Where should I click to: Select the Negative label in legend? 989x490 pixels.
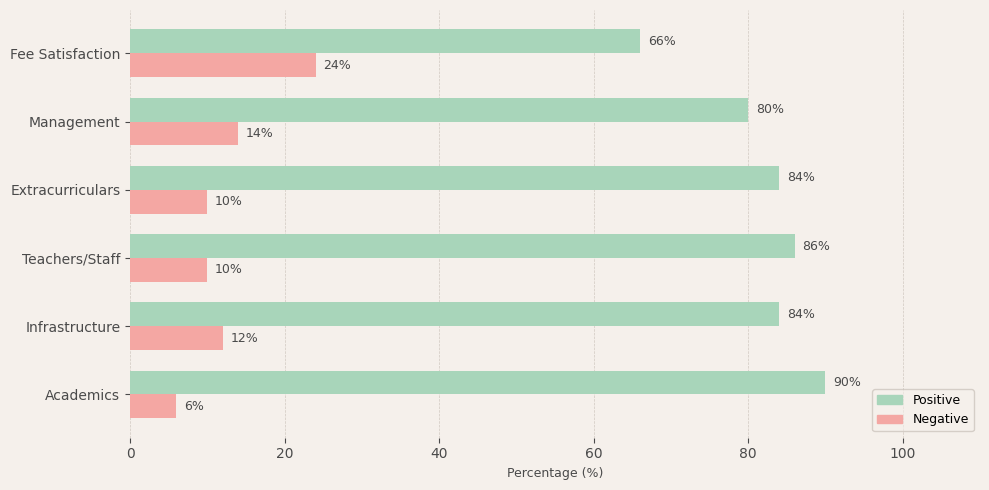coord(940,420)
